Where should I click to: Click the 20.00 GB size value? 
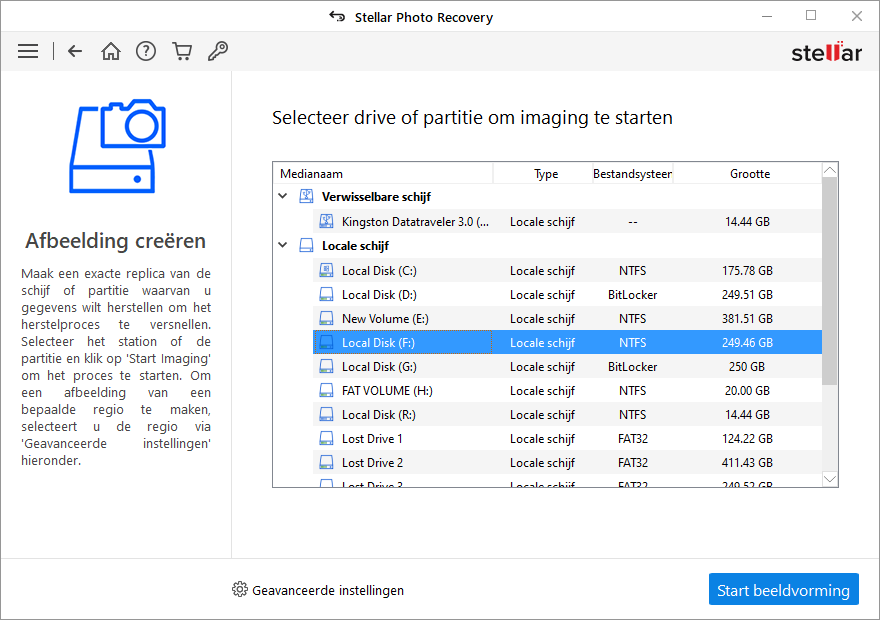(x=747, y=391)
